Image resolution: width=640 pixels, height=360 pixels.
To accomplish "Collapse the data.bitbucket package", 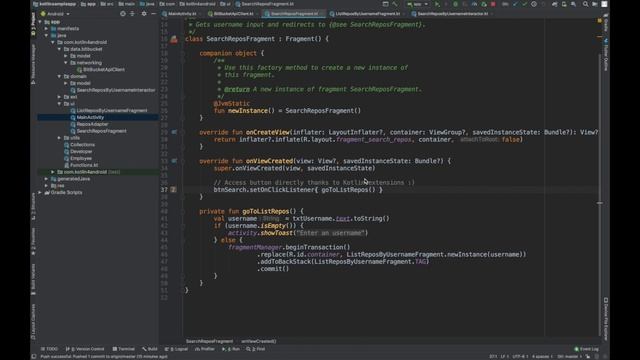I will pos(60,49).
